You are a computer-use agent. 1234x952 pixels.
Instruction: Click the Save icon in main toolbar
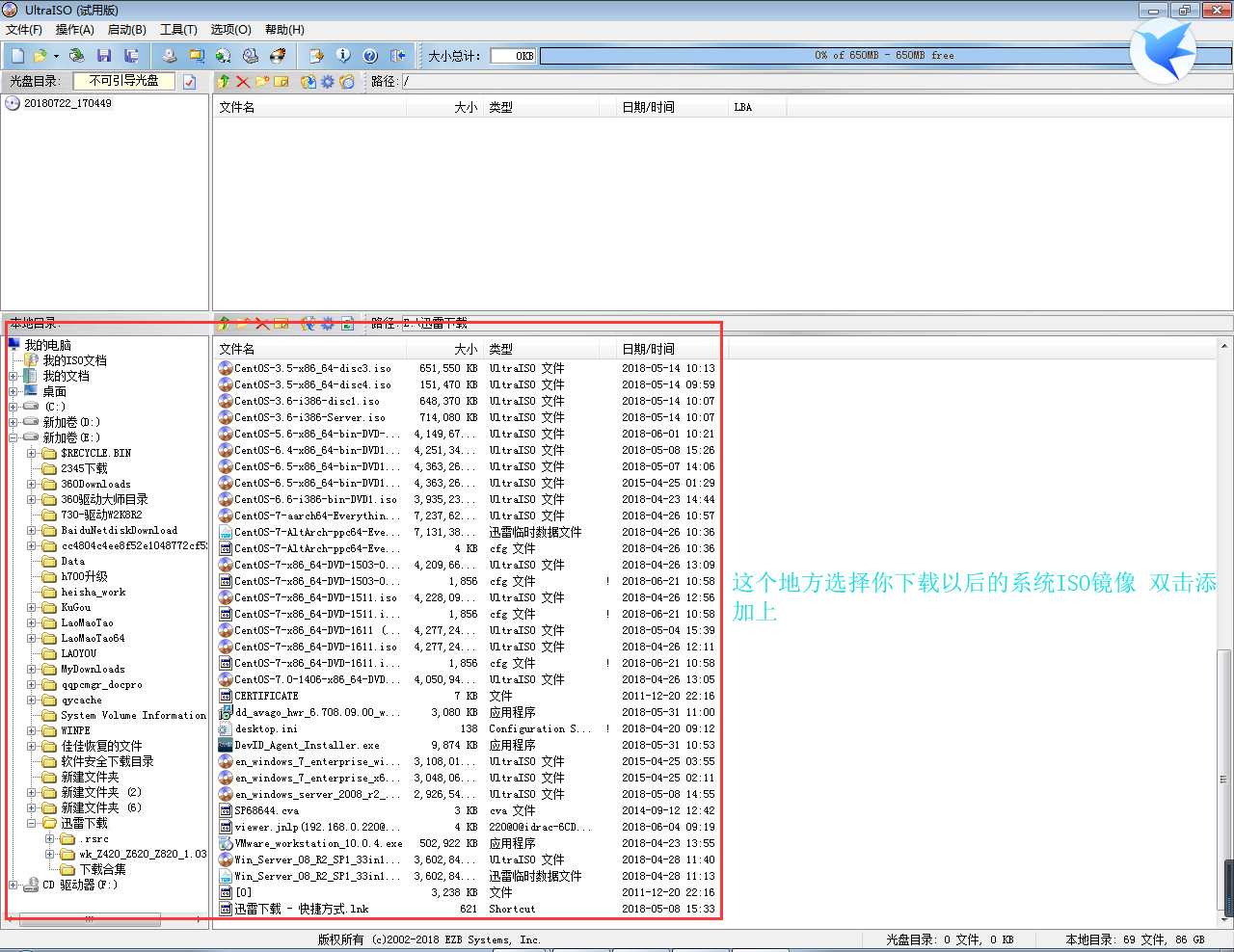point(104,56)
